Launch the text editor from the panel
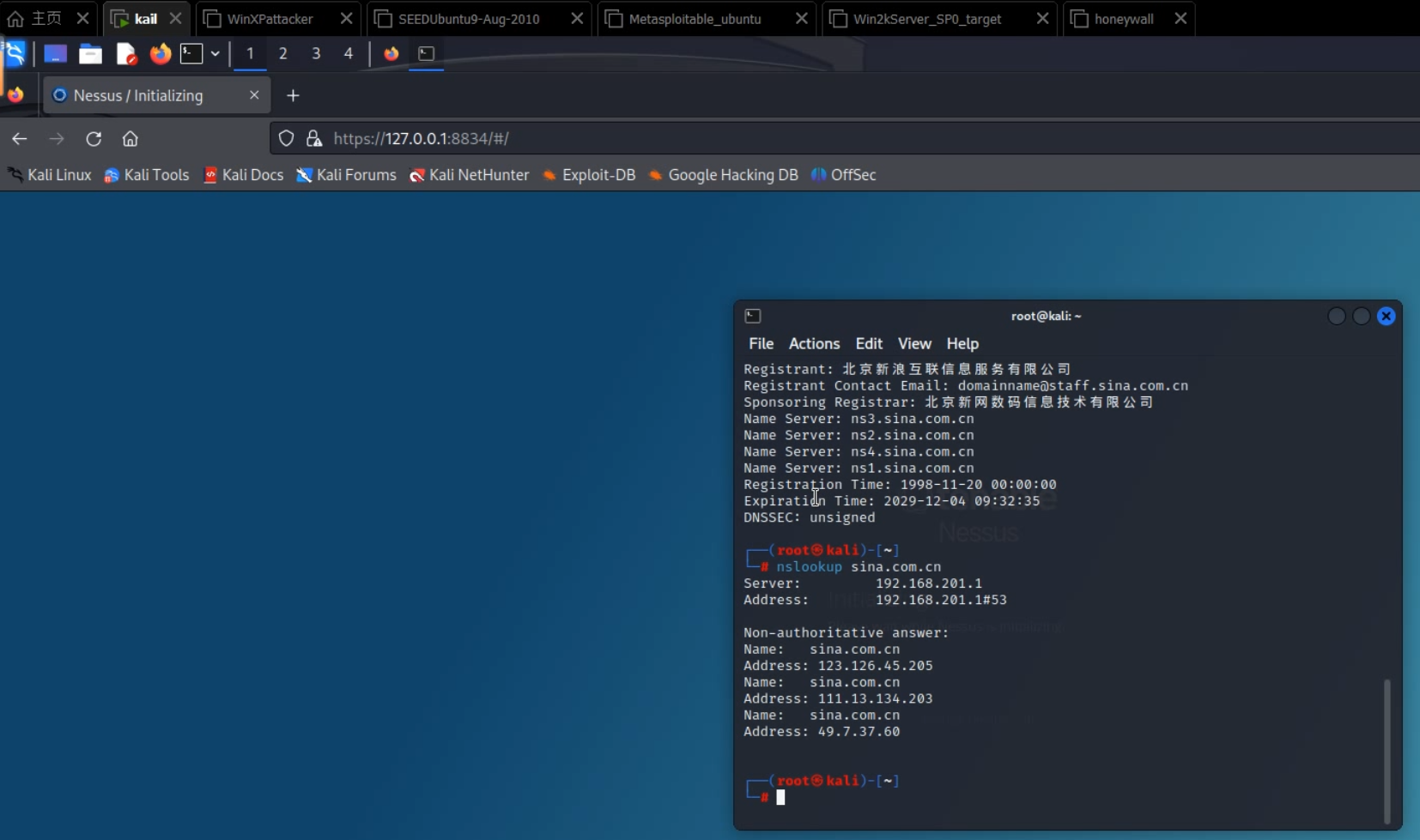This screenshot has height=840, width=1420. (x=126, y=54)
